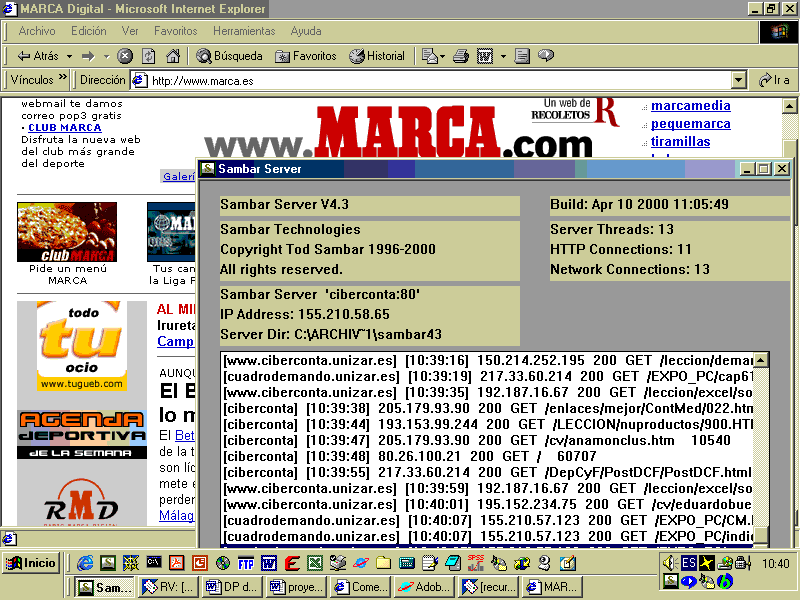Click the volume speaker tray icon
800x600 pixels.
tap(669, 563)
